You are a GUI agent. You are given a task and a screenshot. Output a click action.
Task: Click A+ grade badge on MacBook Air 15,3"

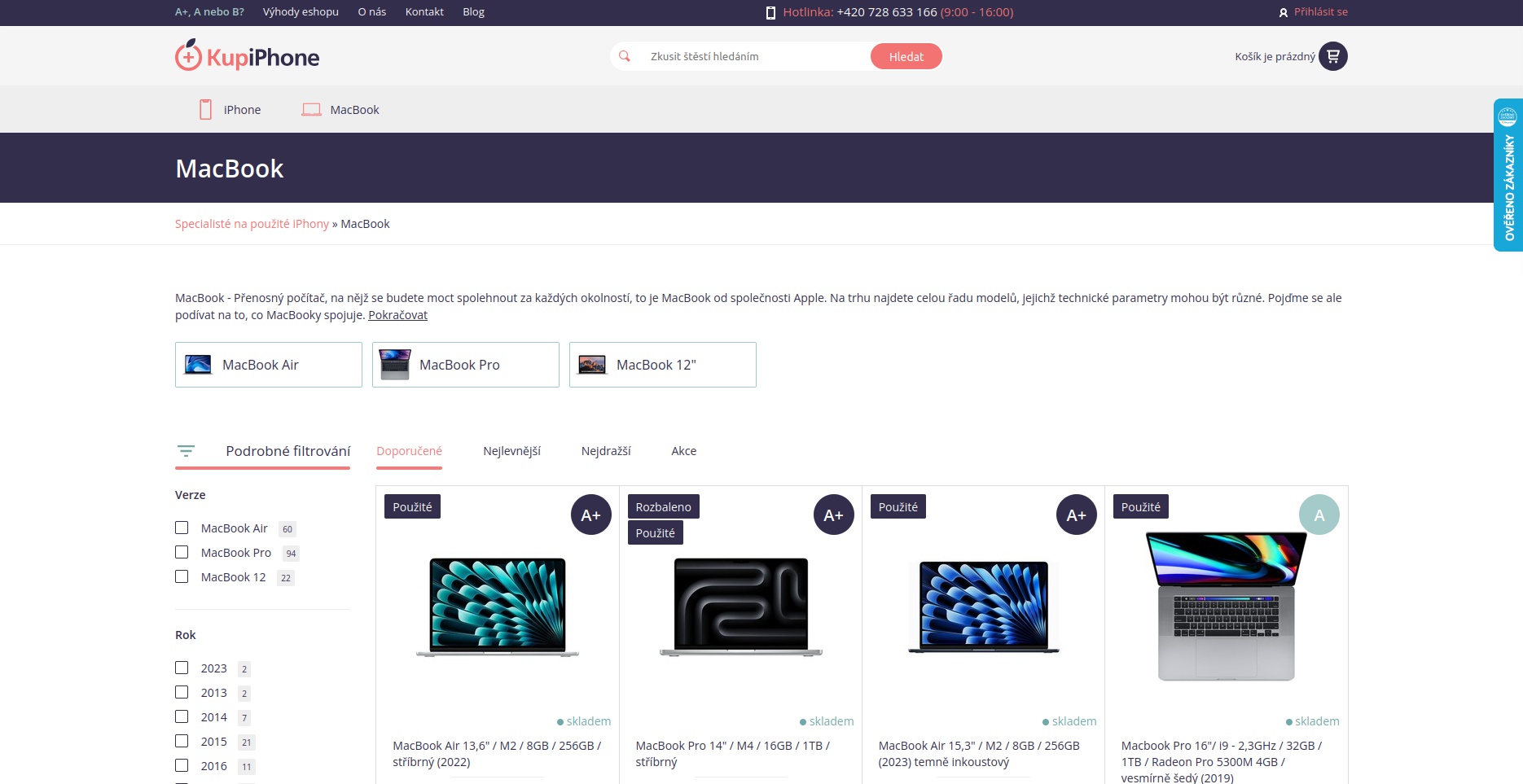point(1077,515)
